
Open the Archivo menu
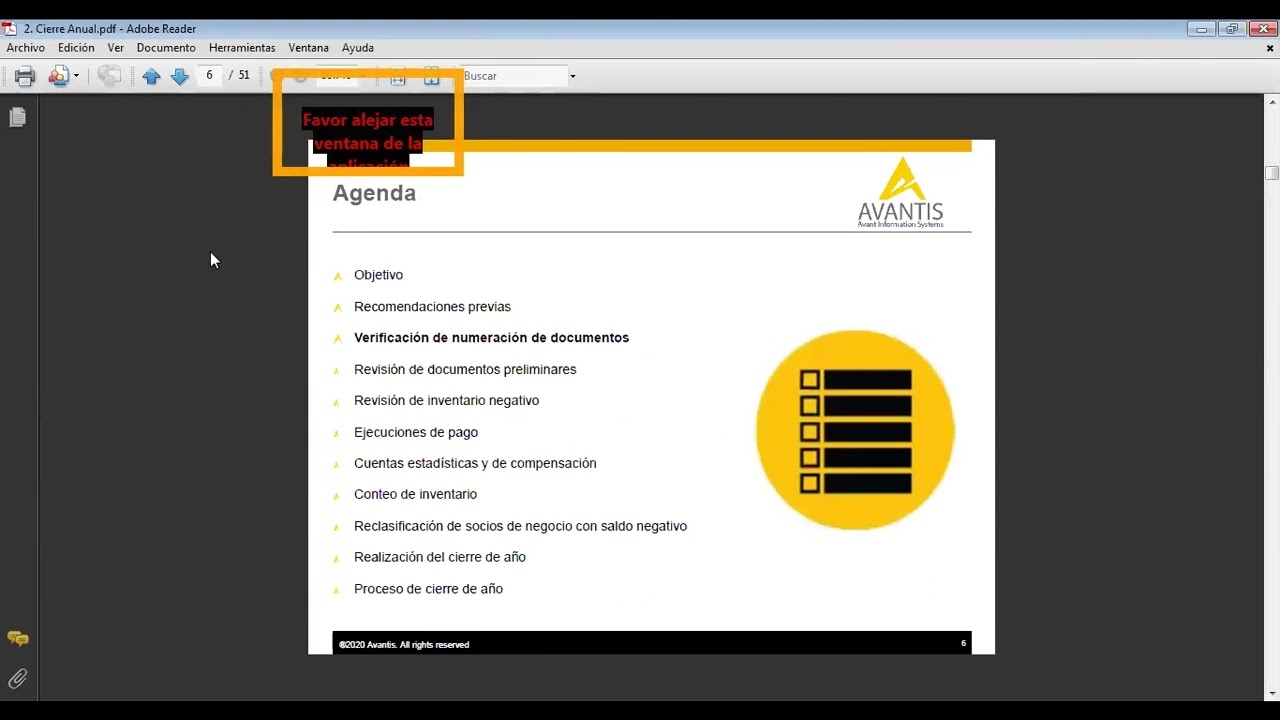click(x=26, y=47)
